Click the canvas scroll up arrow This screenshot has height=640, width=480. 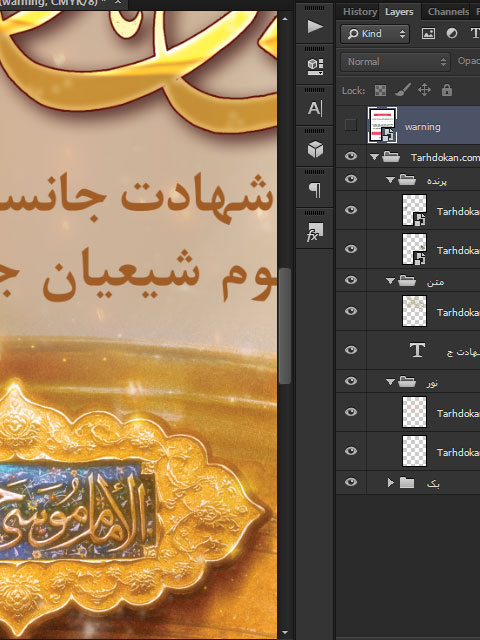285,19
